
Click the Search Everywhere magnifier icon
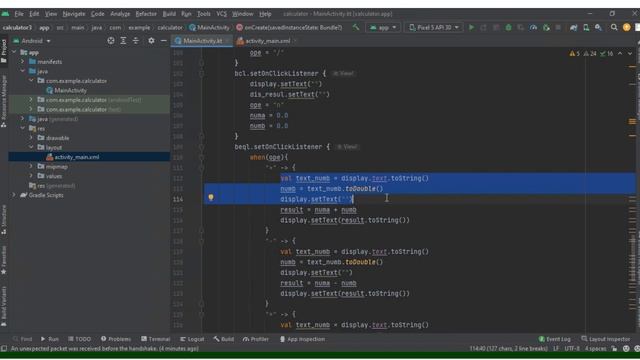[614, 27]
